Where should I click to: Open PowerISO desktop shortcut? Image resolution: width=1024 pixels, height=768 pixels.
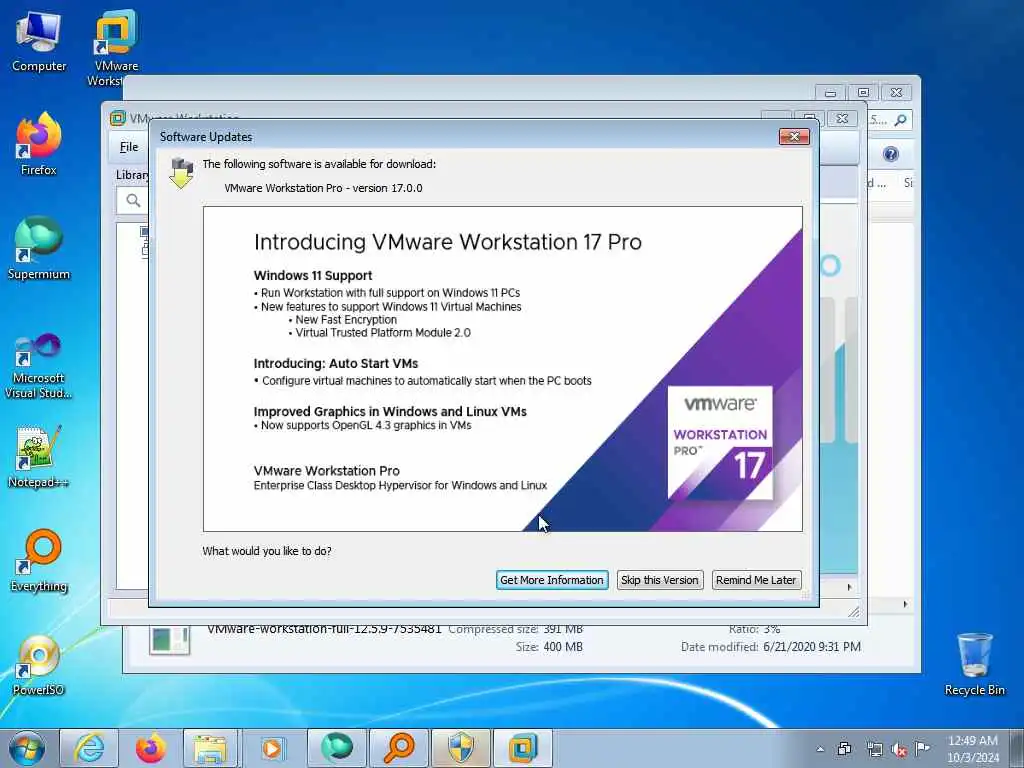pyautogui.click(x=39, y=665)
